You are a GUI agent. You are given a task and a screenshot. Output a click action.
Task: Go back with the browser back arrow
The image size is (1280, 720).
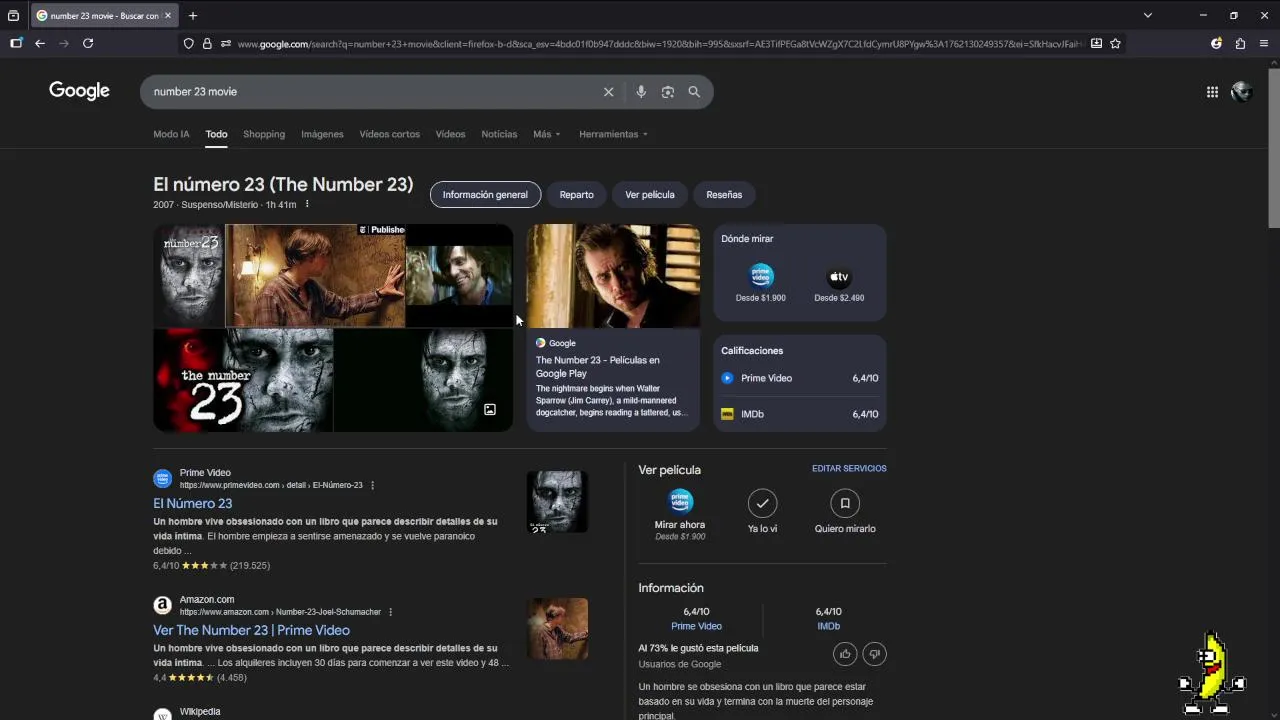point(40,43)
